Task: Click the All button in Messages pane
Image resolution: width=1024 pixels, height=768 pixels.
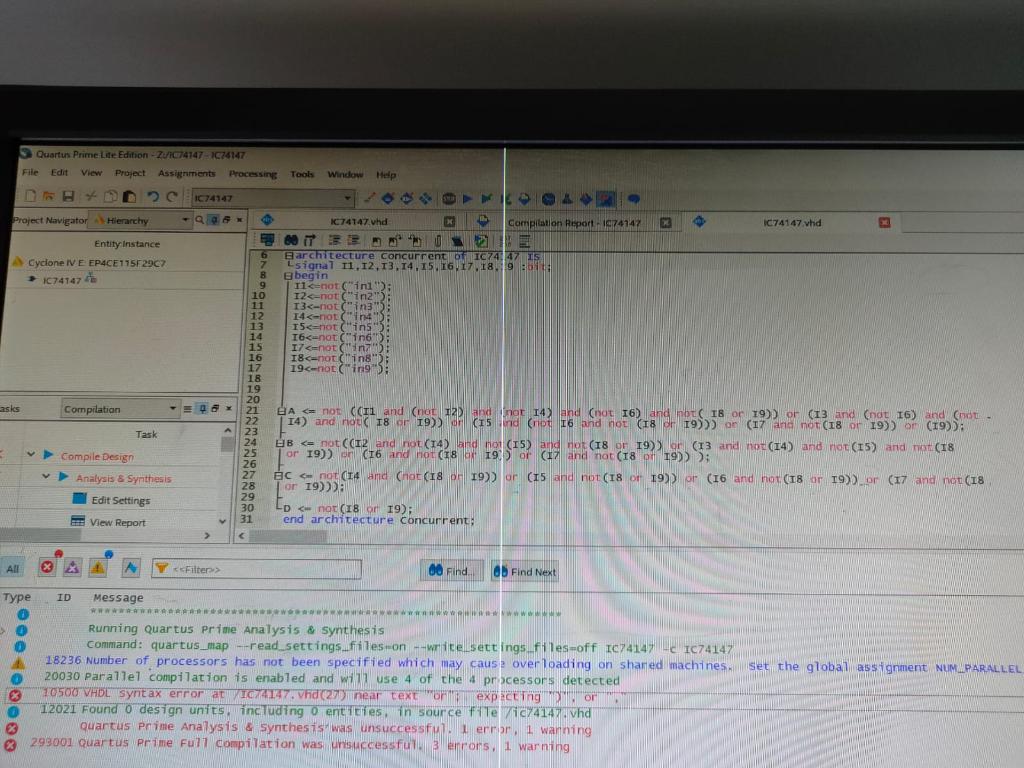Action: click(13, 568)
